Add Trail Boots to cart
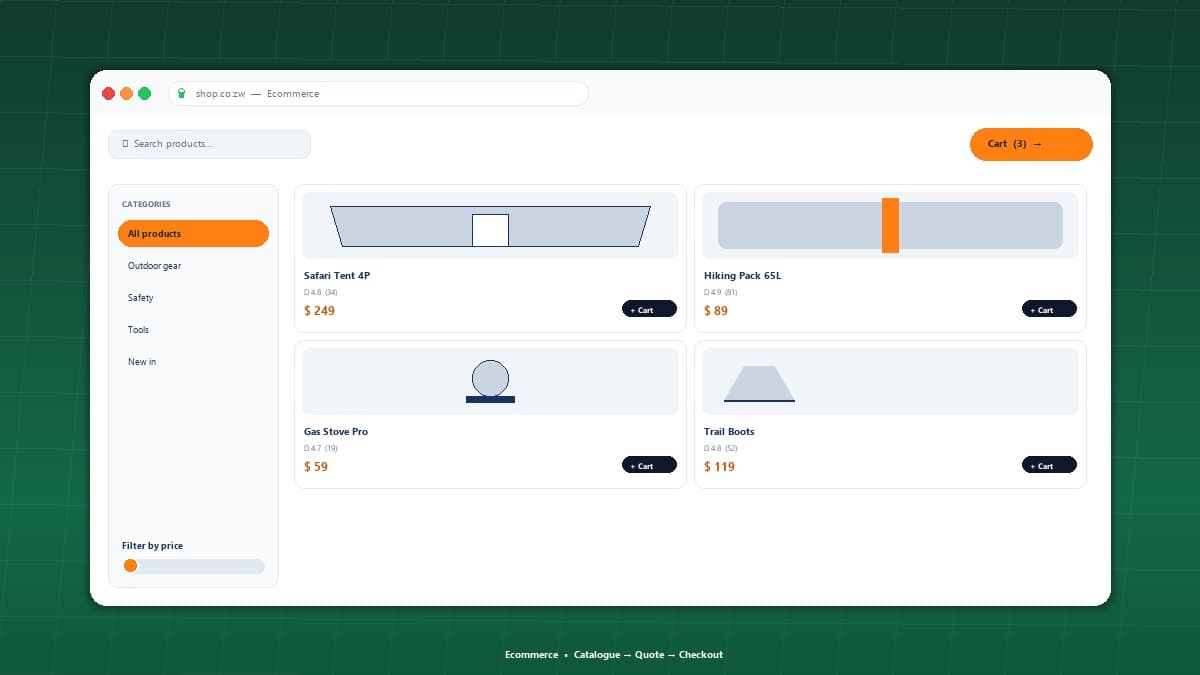The image size is (1200, 675). click(1049, 465)
